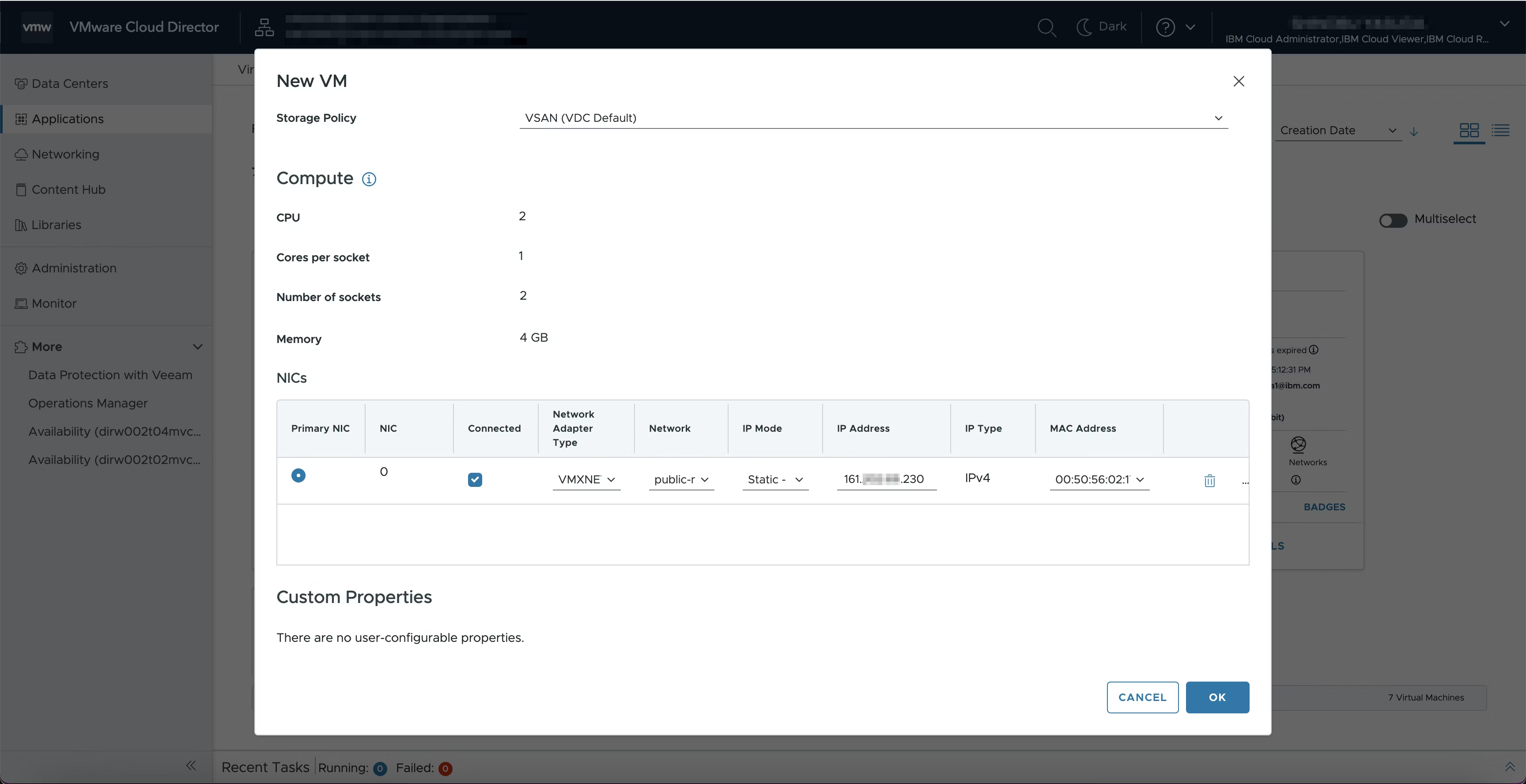Enable the Multiselect toggle

tap(1393, 220)
